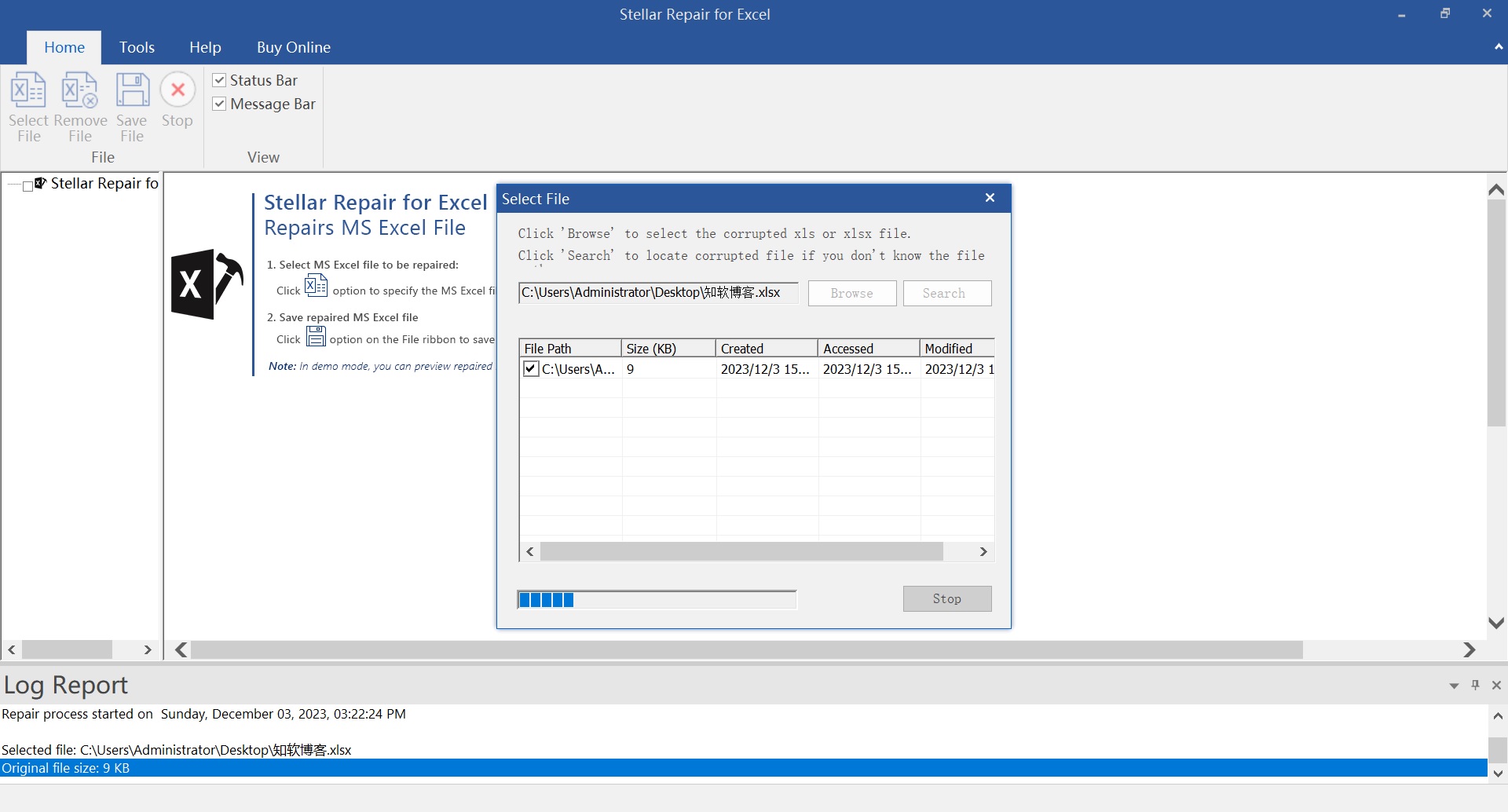Open the Home ribbon tab

pyautogui.click(x=64, y=47)
